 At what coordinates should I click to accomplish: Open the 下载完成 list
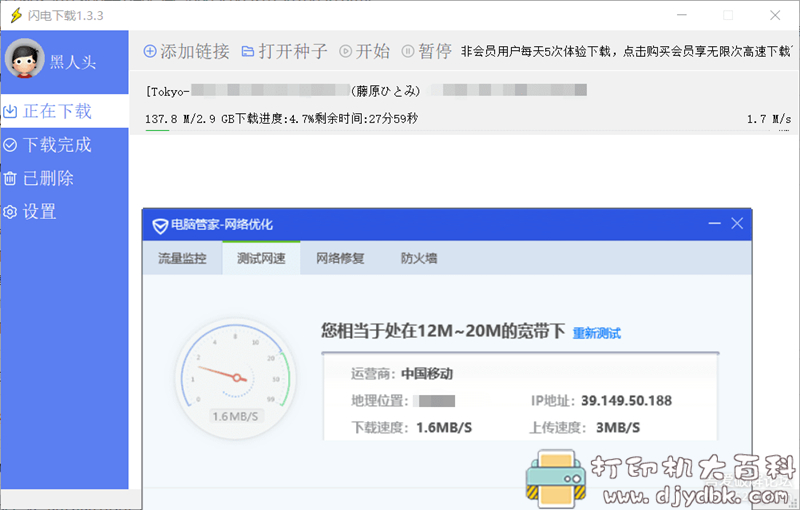click(x=64, y=145)
